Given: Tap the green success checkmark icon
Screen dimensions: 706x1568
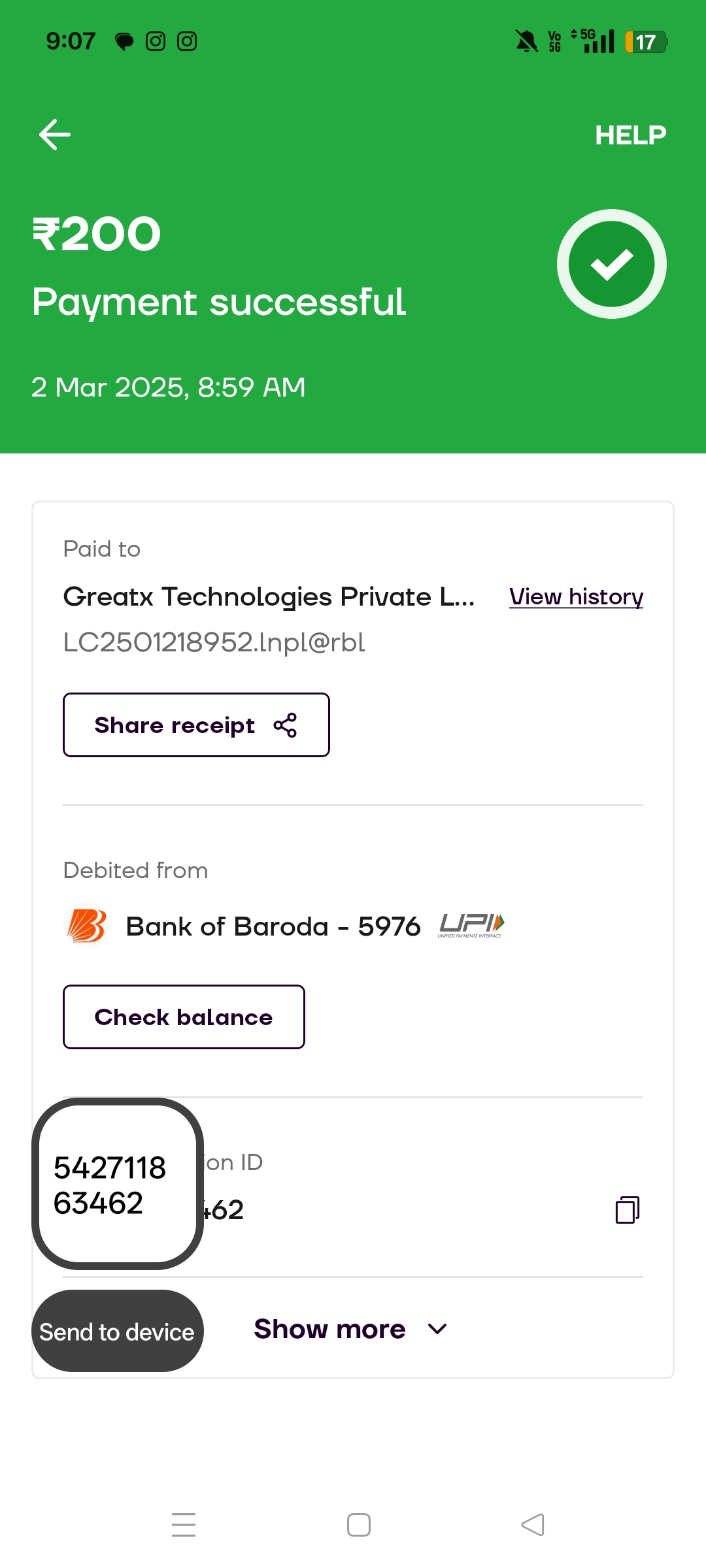Looking at the screenshot, I should tap(611, 264).
